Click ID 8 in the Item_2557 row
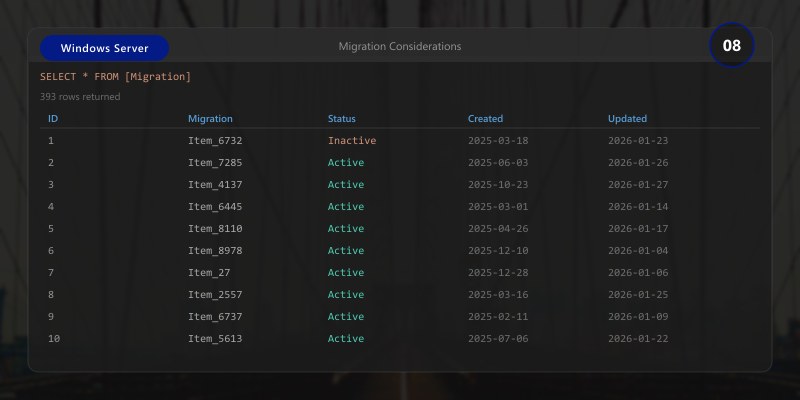 tap(51, 294)
